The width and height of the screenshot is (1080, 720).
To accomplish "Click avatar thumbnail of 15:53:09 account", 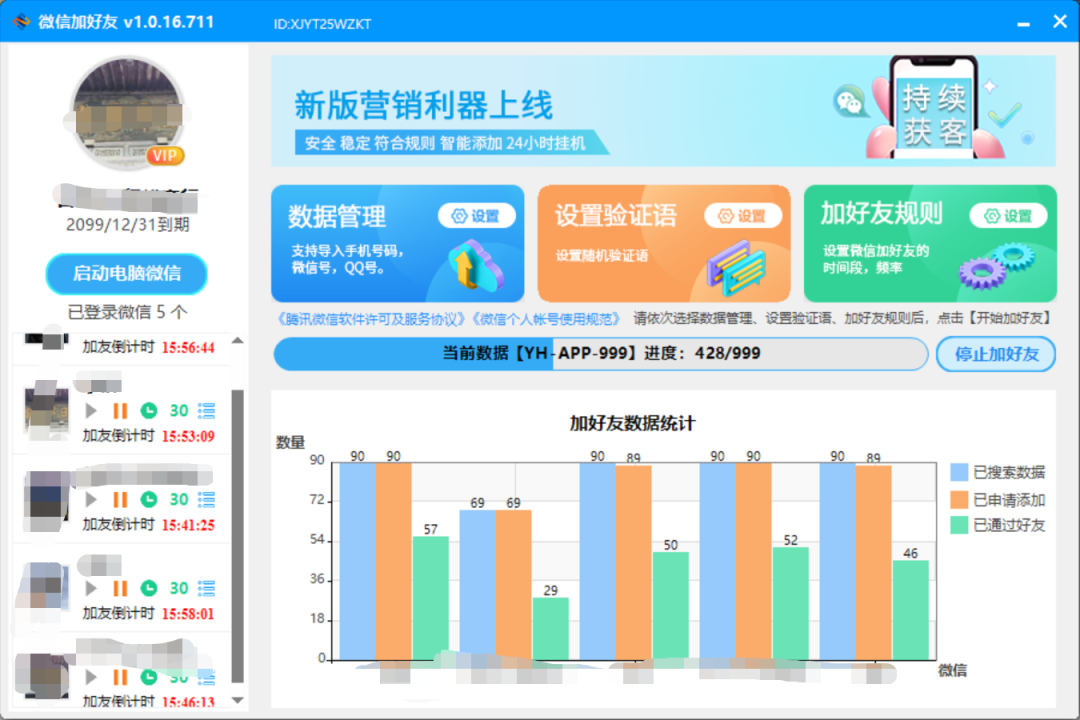I will (x=47, y=411).
